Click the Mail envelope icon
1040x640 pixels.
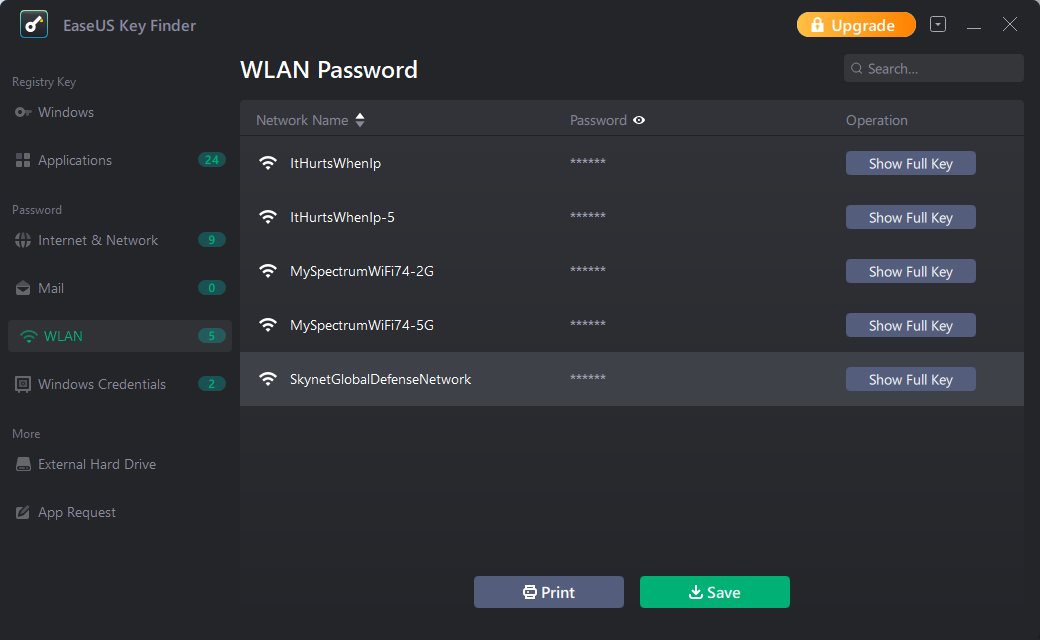pyautogui.click(x=23, y=288)
